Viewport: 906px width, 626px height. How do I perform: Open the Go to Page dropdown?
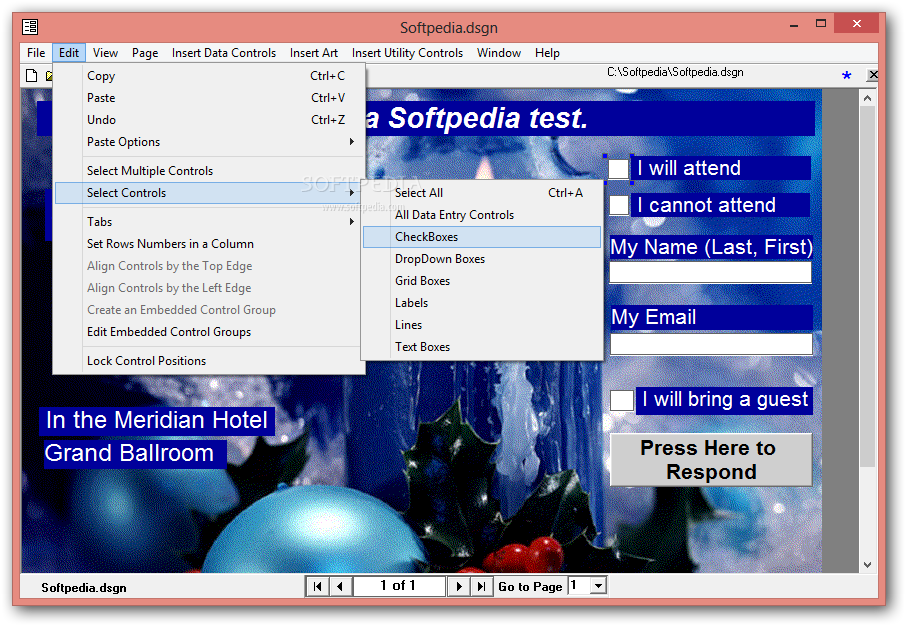599,586
